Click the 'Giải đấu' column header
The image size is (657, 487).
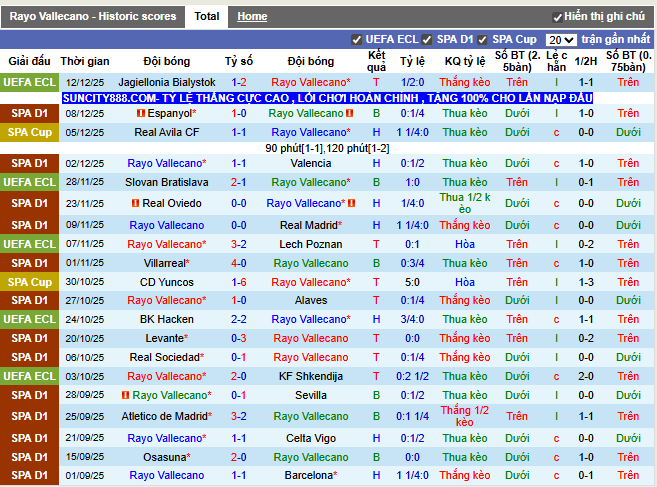[29, 61]
